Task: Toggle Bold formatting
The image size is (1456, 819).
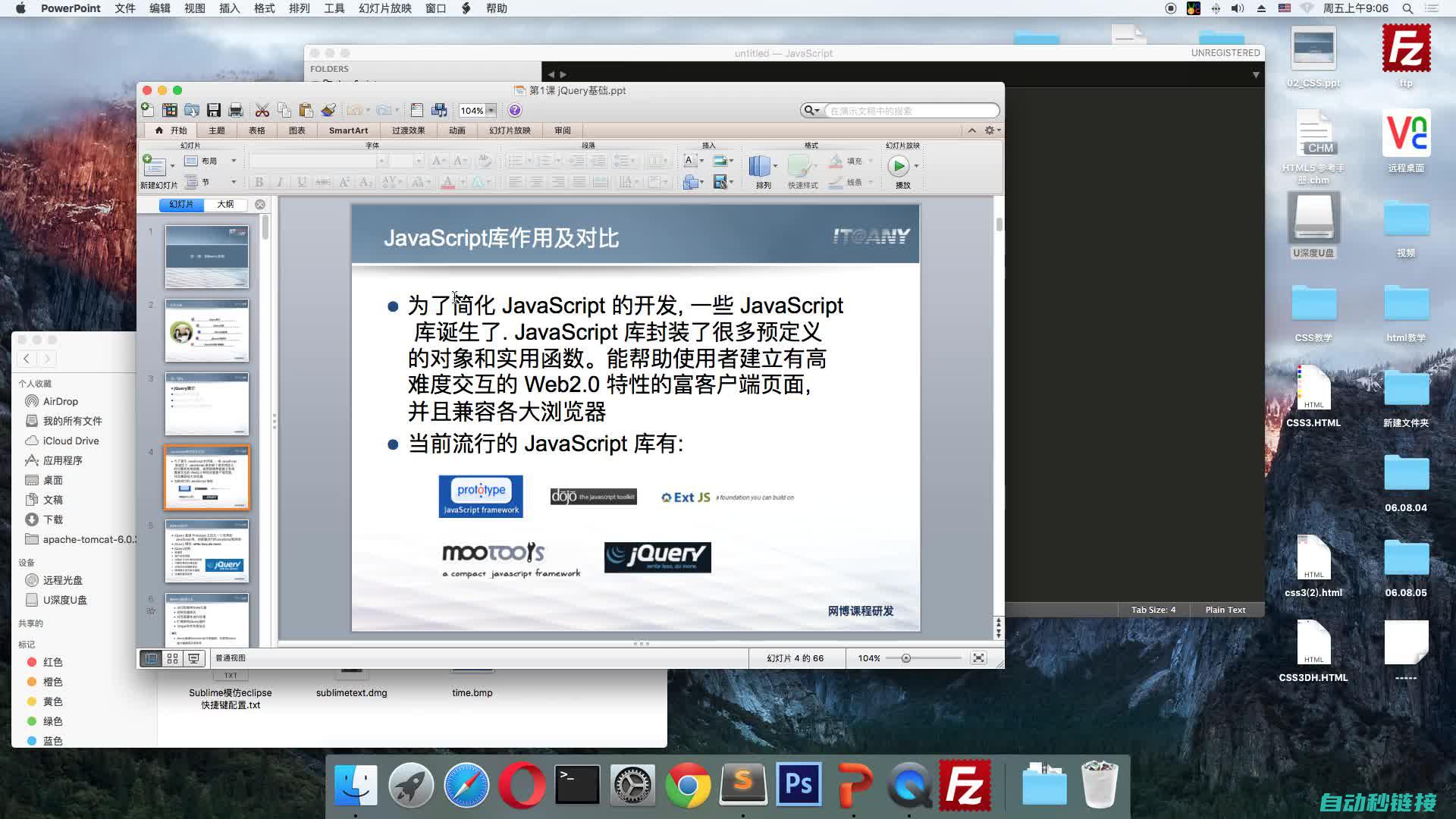Action: click(x=259, y=182)
